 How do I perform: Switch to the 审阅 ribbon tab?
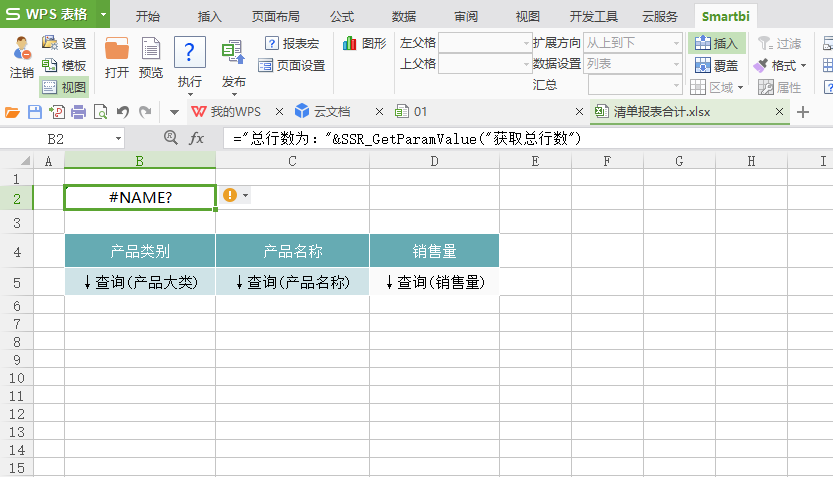click(x=466, y=16)
